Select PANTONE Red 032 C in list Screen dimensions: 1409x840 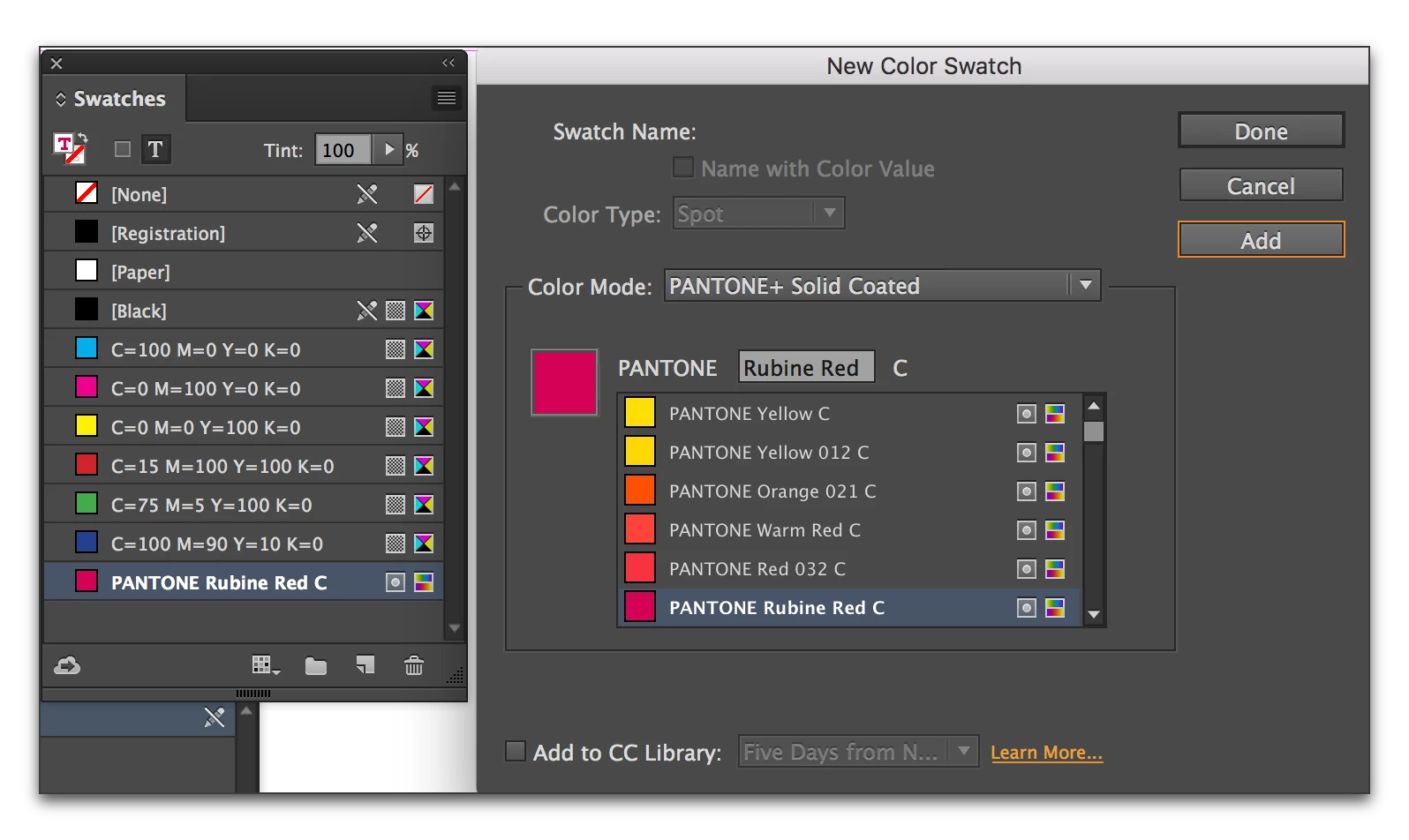click(849, 569)
